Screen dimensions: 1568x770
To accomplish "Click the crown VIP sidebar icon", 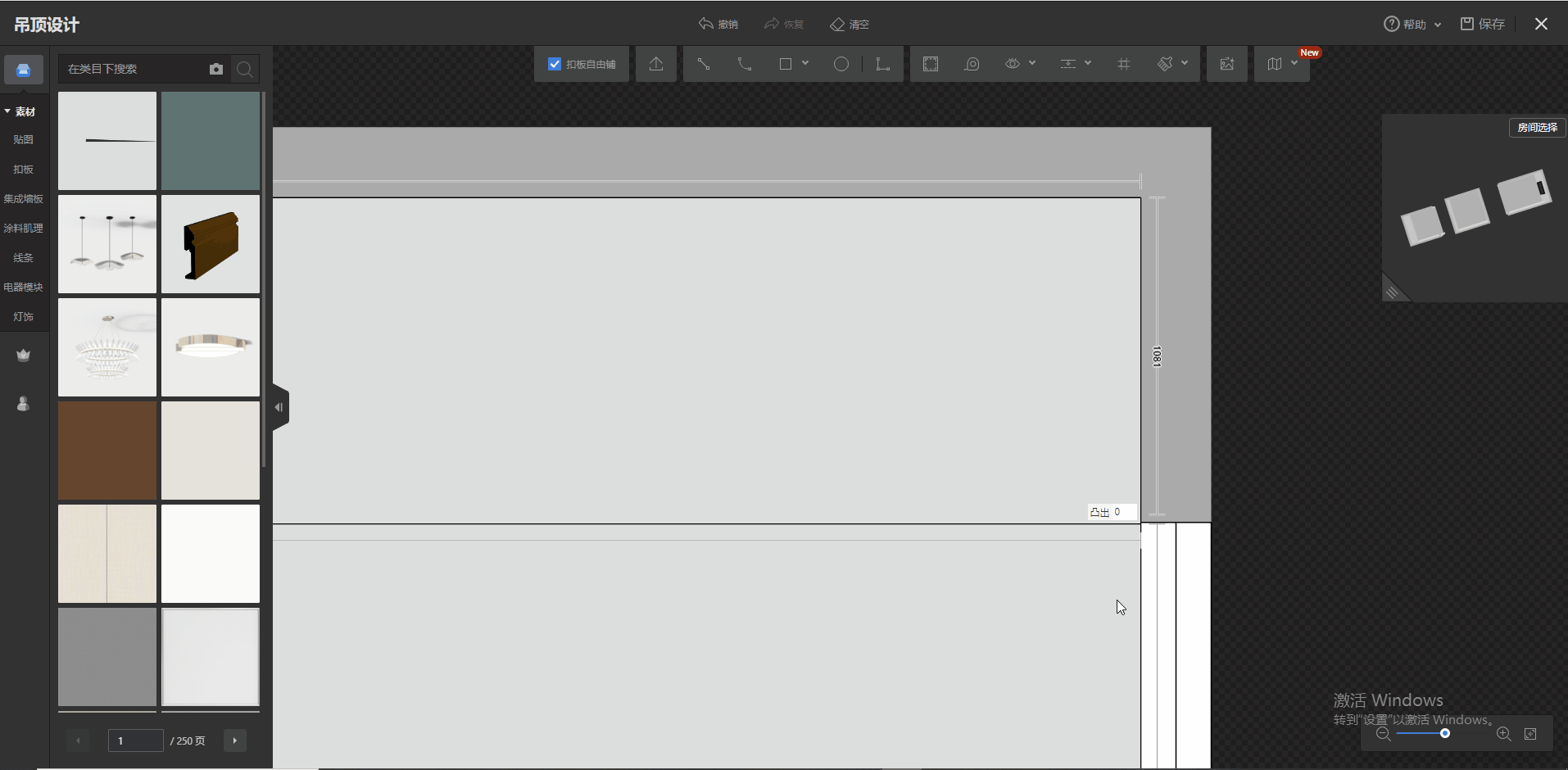I will [x=23, y=355].
